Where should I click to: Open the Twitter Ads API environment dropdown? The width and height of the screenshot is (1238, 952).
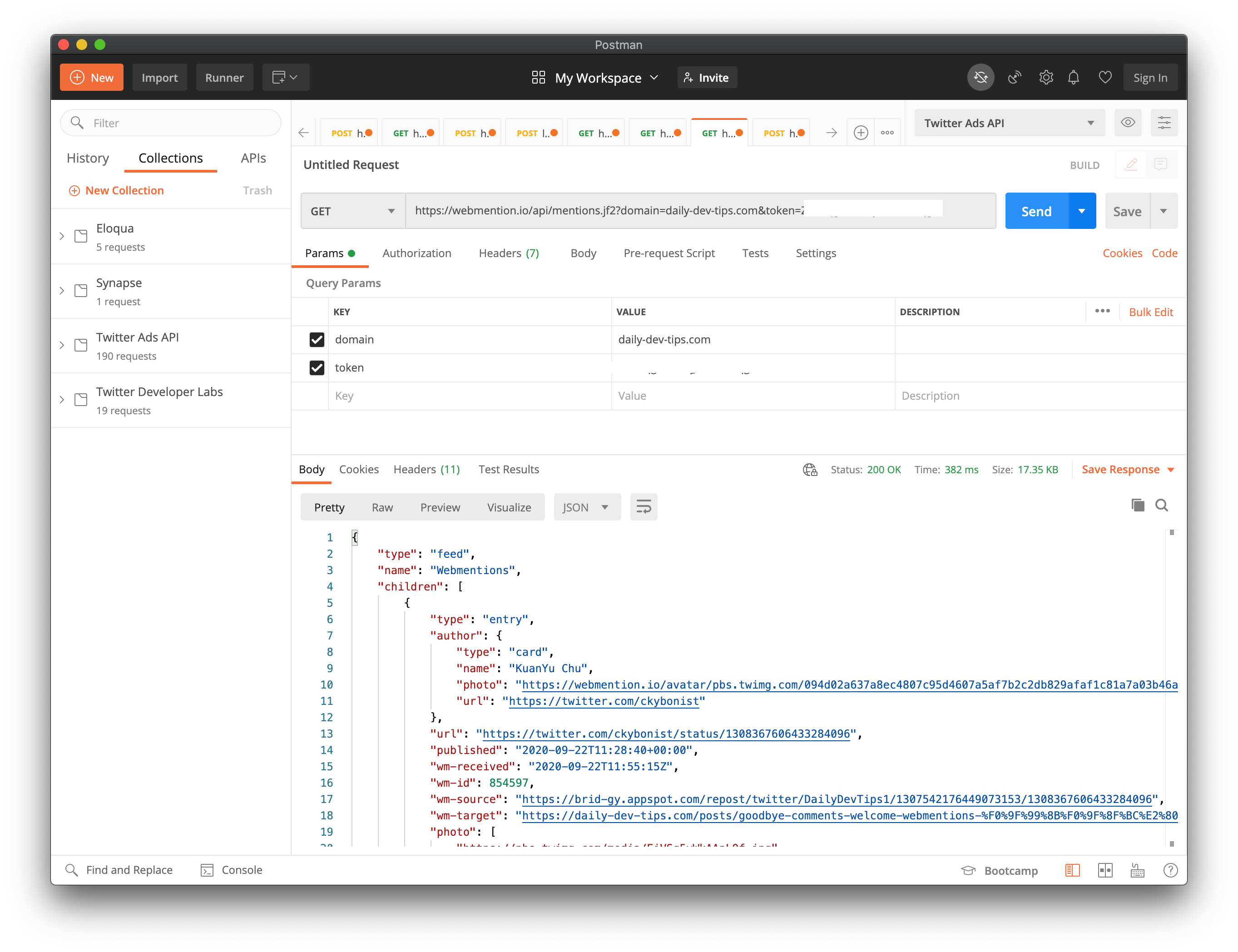[1009, 122]
